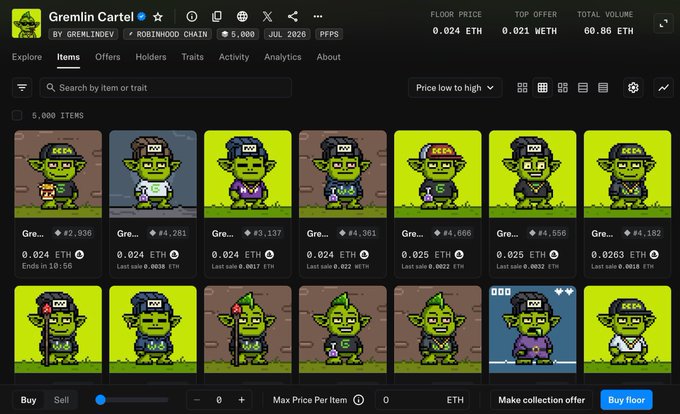Click the Total Volume 60.86 ETH stat

click(x=606, y=23)
